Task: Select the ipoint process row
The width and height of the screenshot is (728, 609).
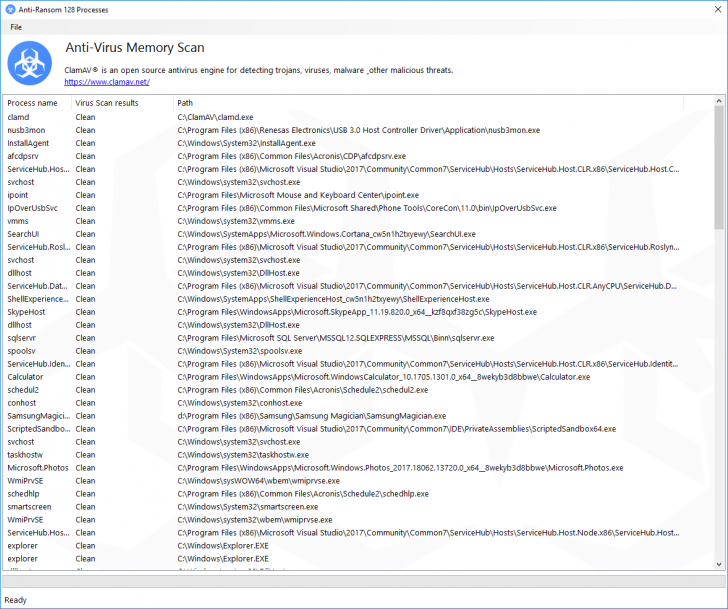Action: click(x=344, y=195)
